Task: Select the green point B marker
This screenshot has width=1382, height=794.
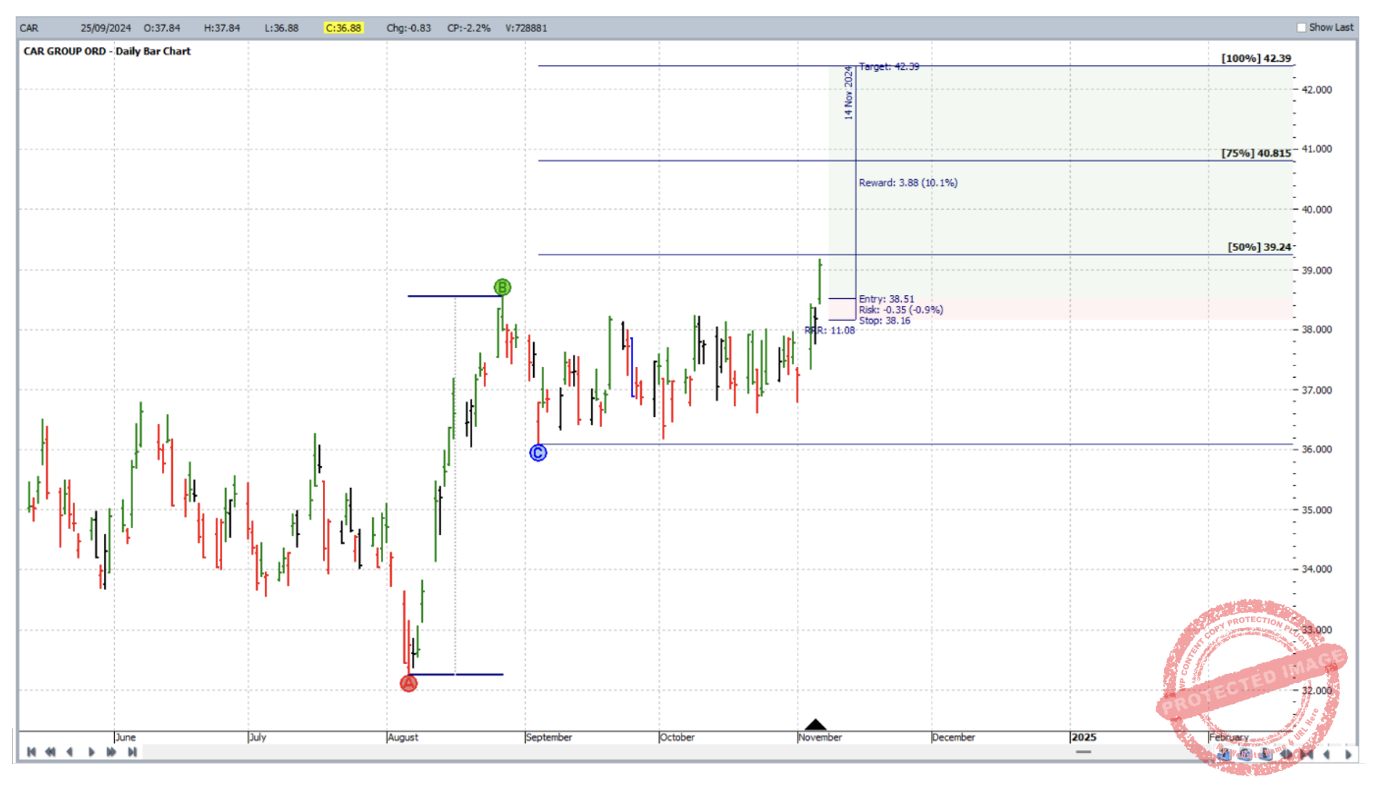Action: click(502, 288)
